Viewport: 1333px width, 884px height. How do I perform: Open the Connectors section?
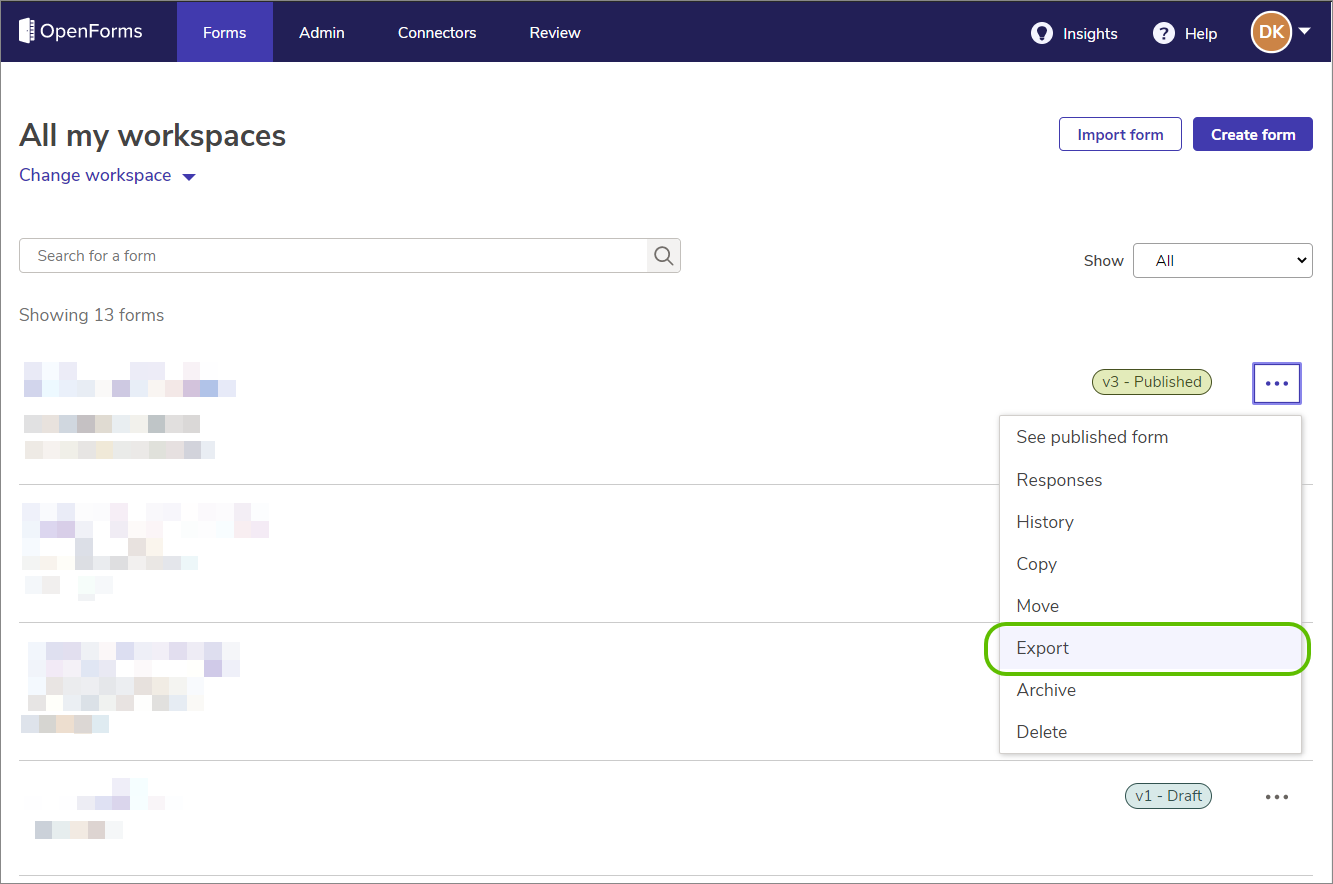(436, 32)
